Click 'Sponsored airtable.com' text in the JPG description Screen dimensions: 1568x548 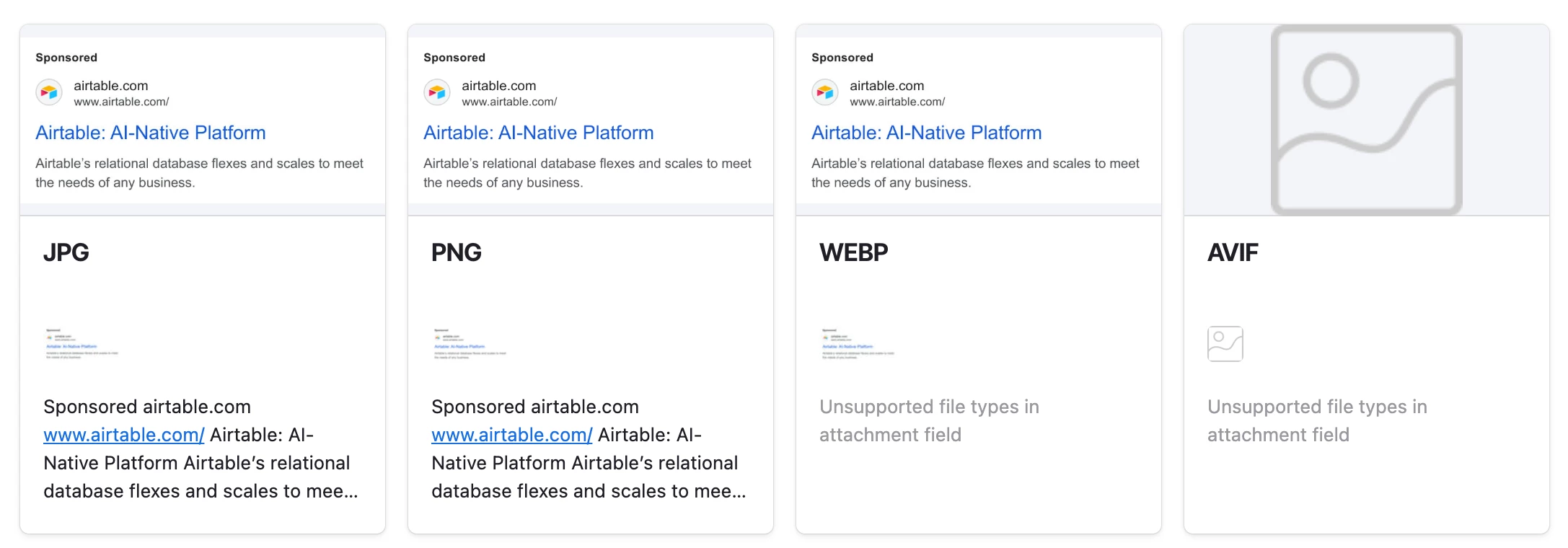point(147,407)
